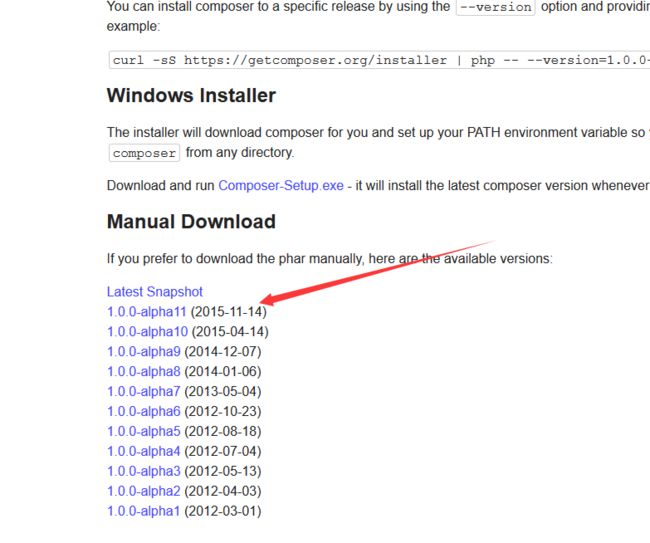This screenshot has width=650, height=543.
Task: Click the date text (2013-05-04)
Action: click(223, 391)
